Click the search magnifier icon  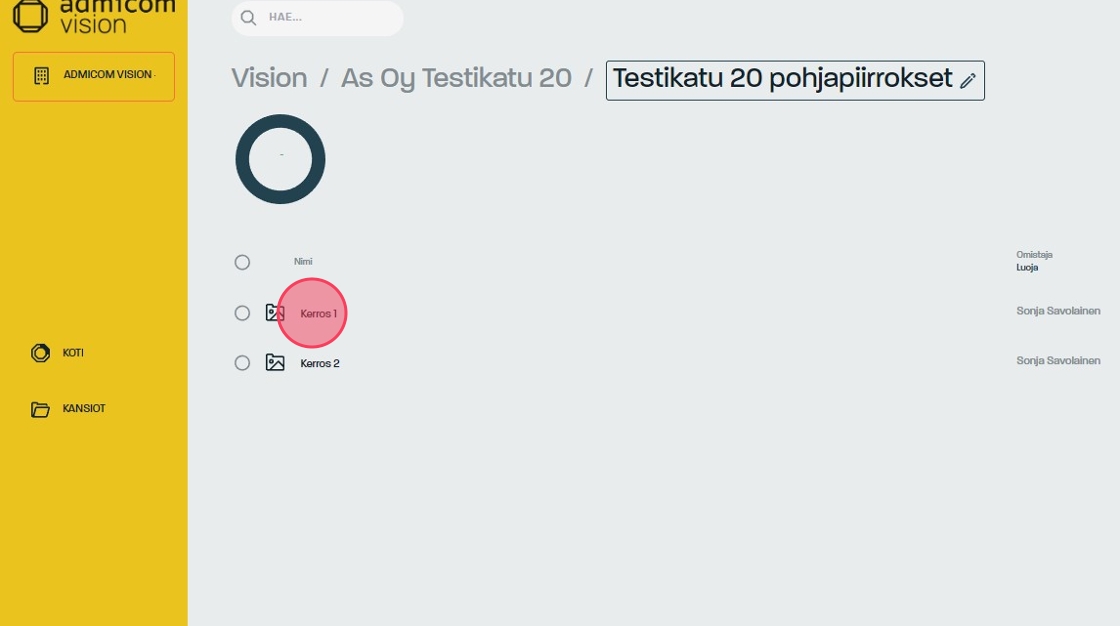point(249,18)
